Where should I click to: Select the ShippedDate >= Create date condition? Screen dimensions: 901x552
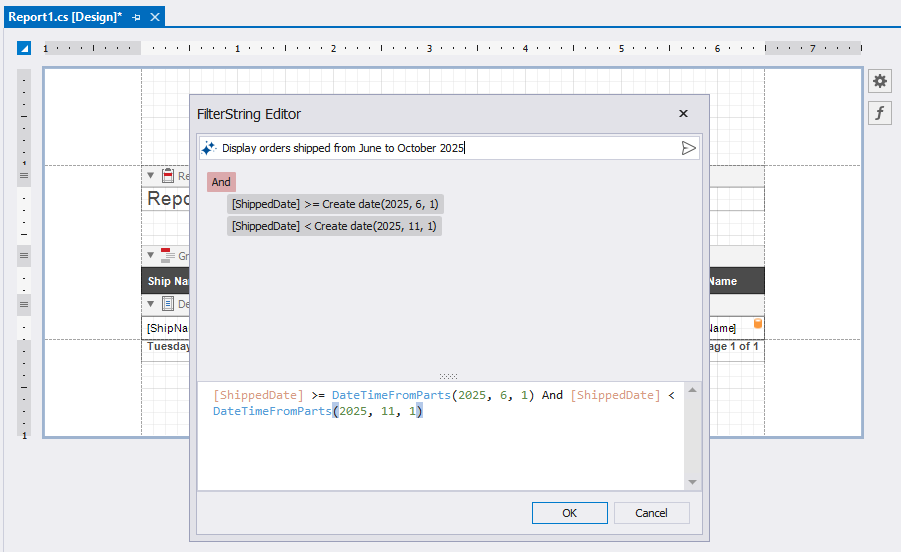(x=335, y=204)
